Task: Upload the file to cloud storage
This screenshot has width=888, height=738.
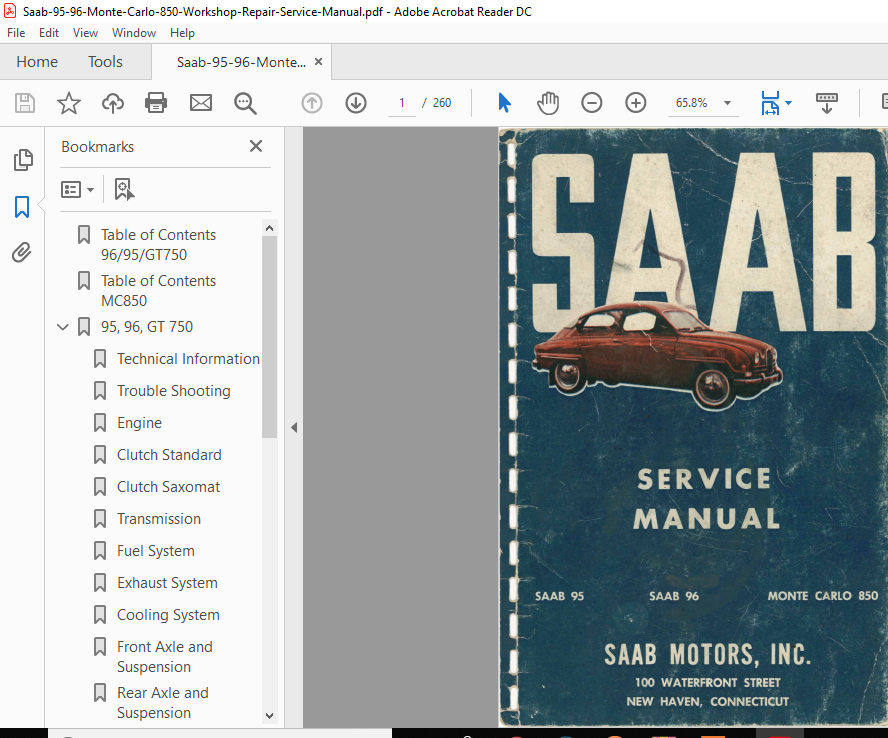Action: [113, 103]
